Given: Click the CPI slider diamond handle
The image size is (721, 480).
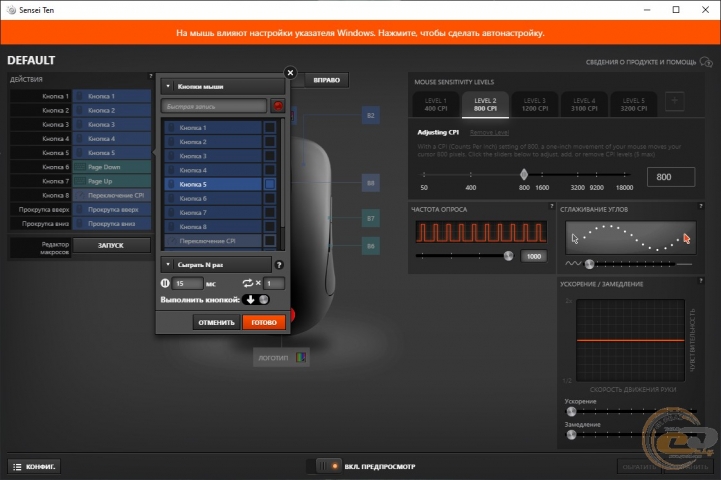Looking at the screenshot, I should [524, 174].
